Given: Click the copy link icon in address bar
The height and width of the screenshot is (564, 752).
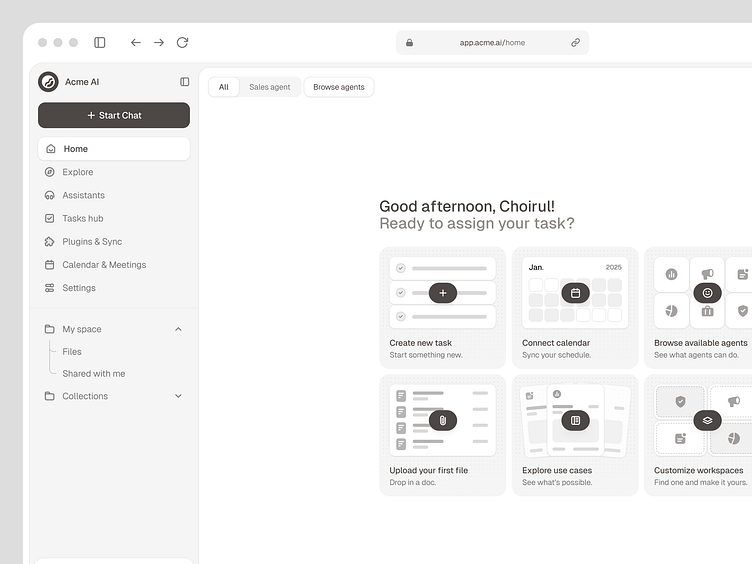Looking at the screenshot, I should [x=575, y=43].
